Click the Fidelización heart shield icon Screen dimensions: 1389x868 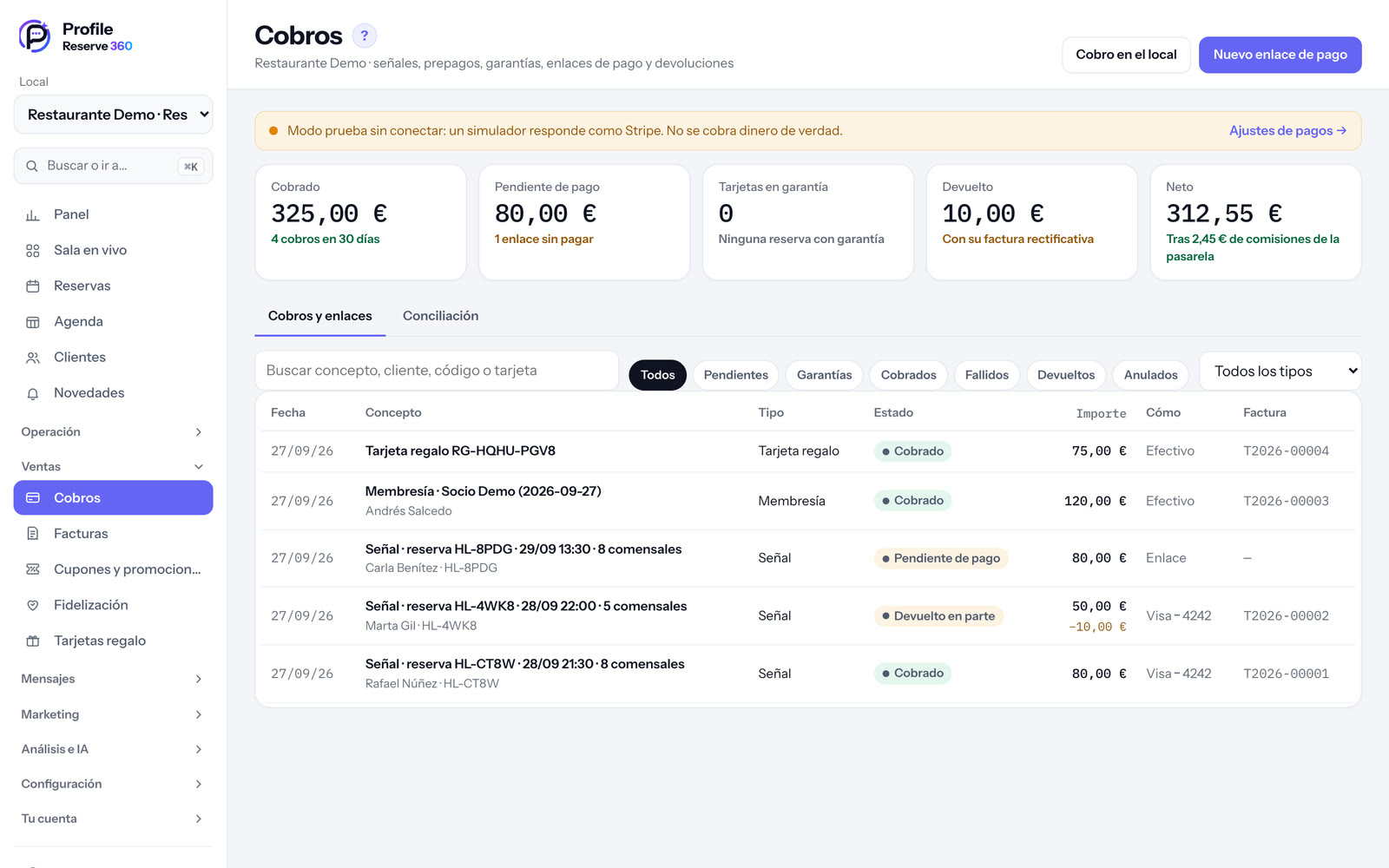click(x=33, y=605)
